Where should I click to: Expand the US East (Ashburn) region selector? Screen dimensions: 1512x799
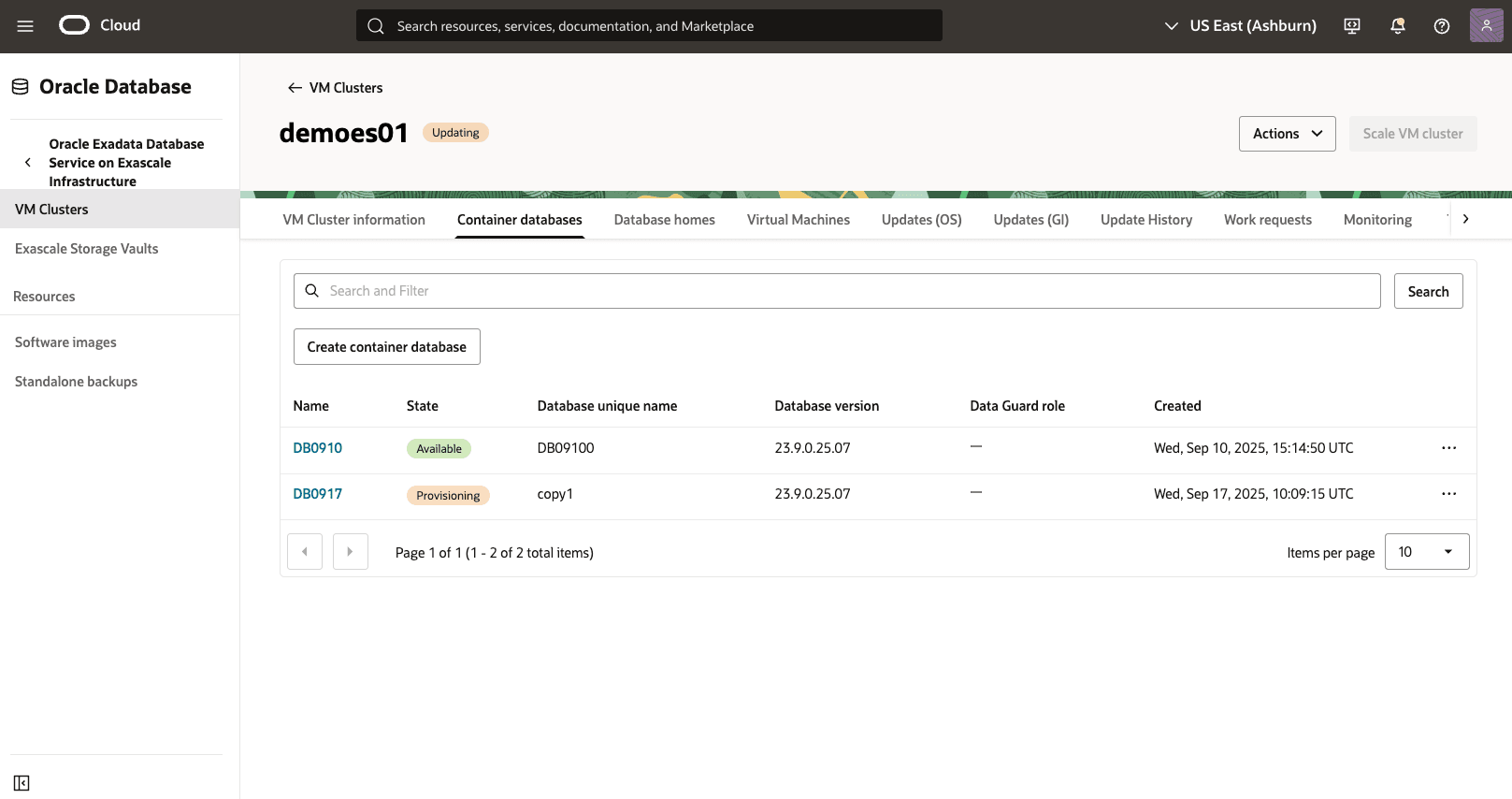click(x=1240, y=26)
